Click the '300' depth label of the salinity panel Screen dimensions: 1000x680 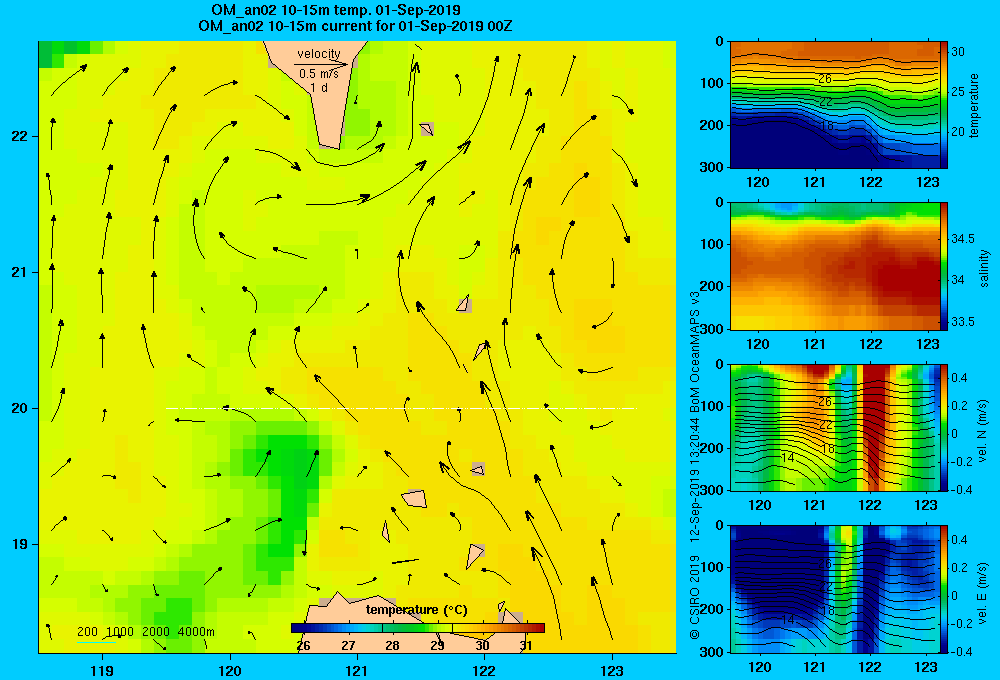[713, 329]
